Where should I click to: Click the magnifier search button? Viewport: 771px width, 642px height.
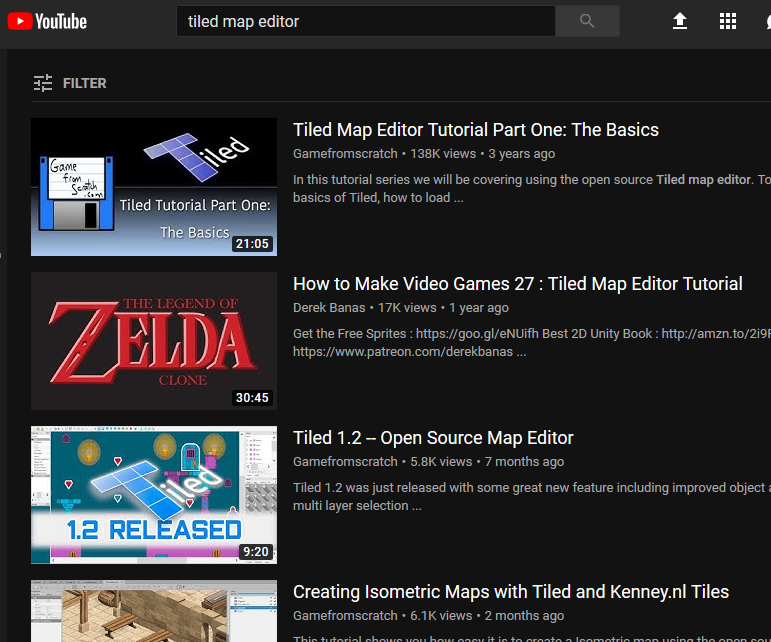(x=587, y=21)
